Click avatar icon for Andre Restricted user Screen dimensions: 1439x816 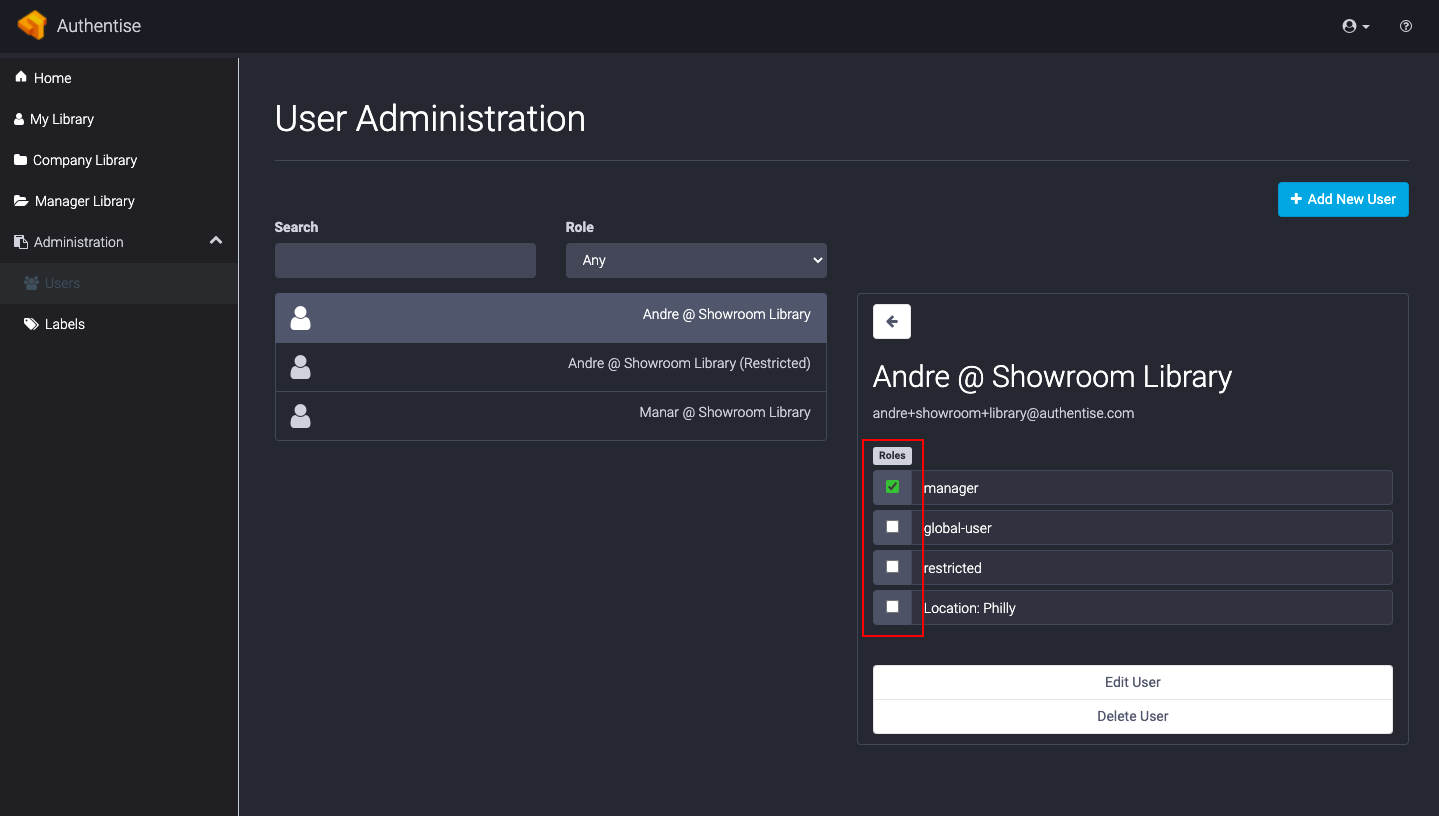300,367
